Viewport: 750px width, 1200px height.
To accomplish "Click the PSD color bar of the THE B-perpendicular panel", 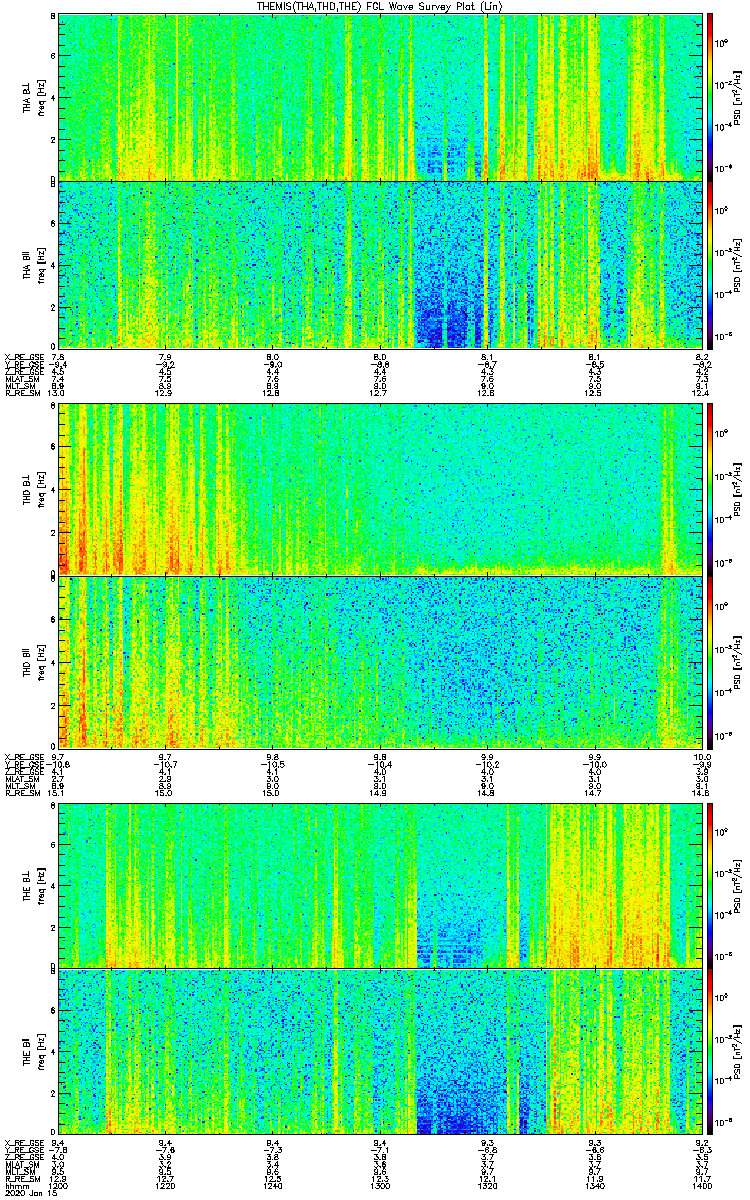I will [711, 885].
